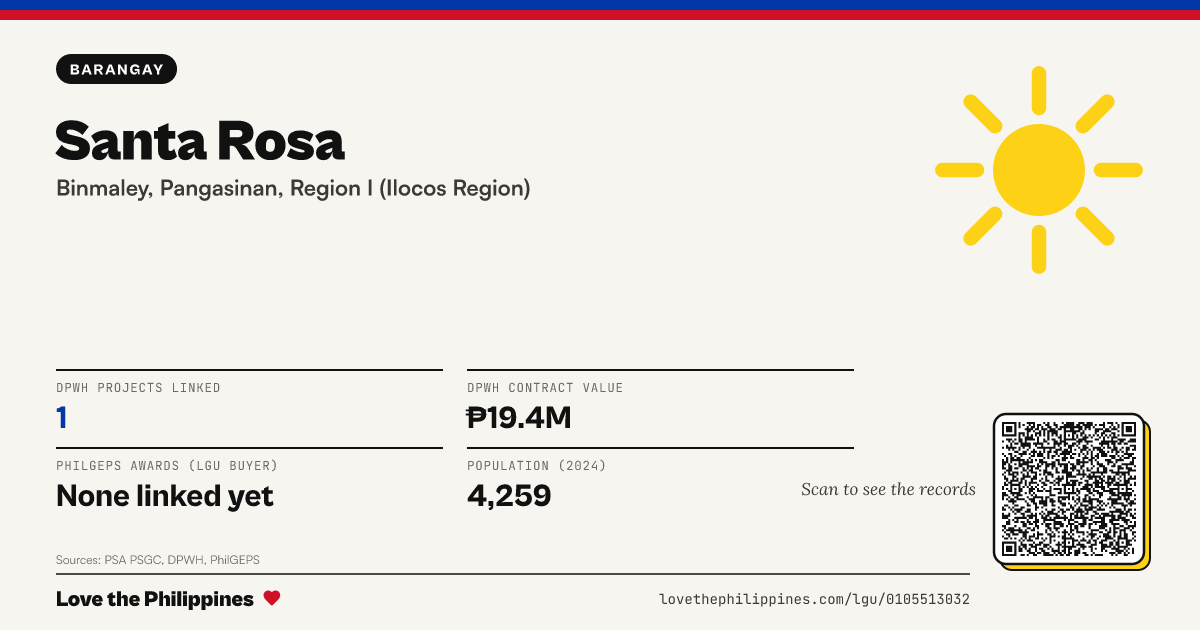This screenshot has width=1200, height=630.
Task: Click the DPWH PROJECTS LINKED label
Action: pyautogui.click(x=138, y=388)
